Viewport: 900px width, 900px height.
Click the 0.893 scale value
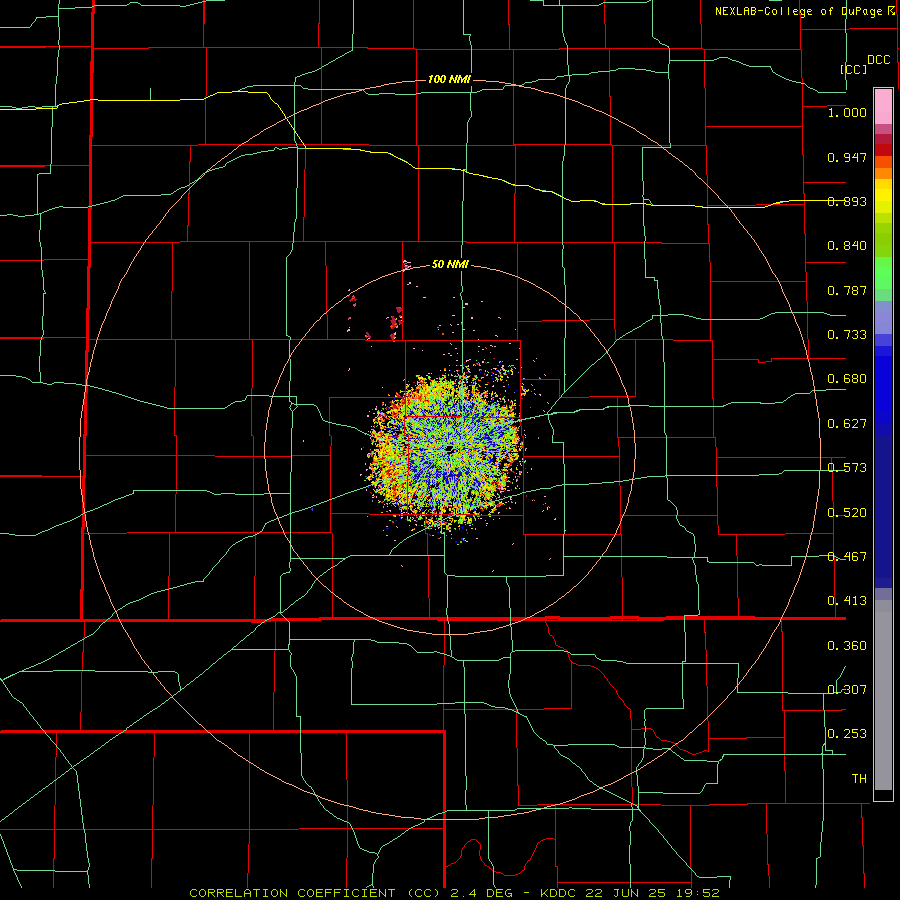coord(847,201)
